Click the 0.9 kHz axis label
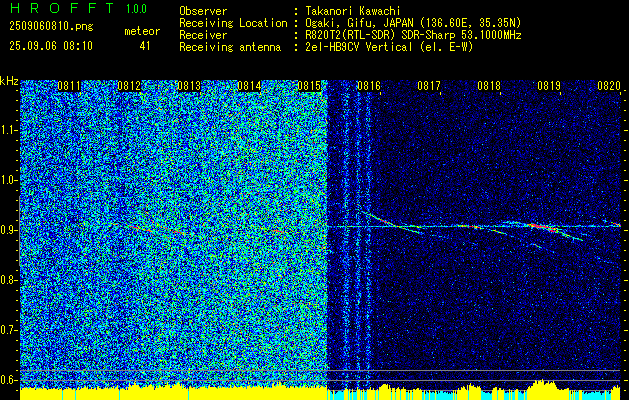 (9, 230)
